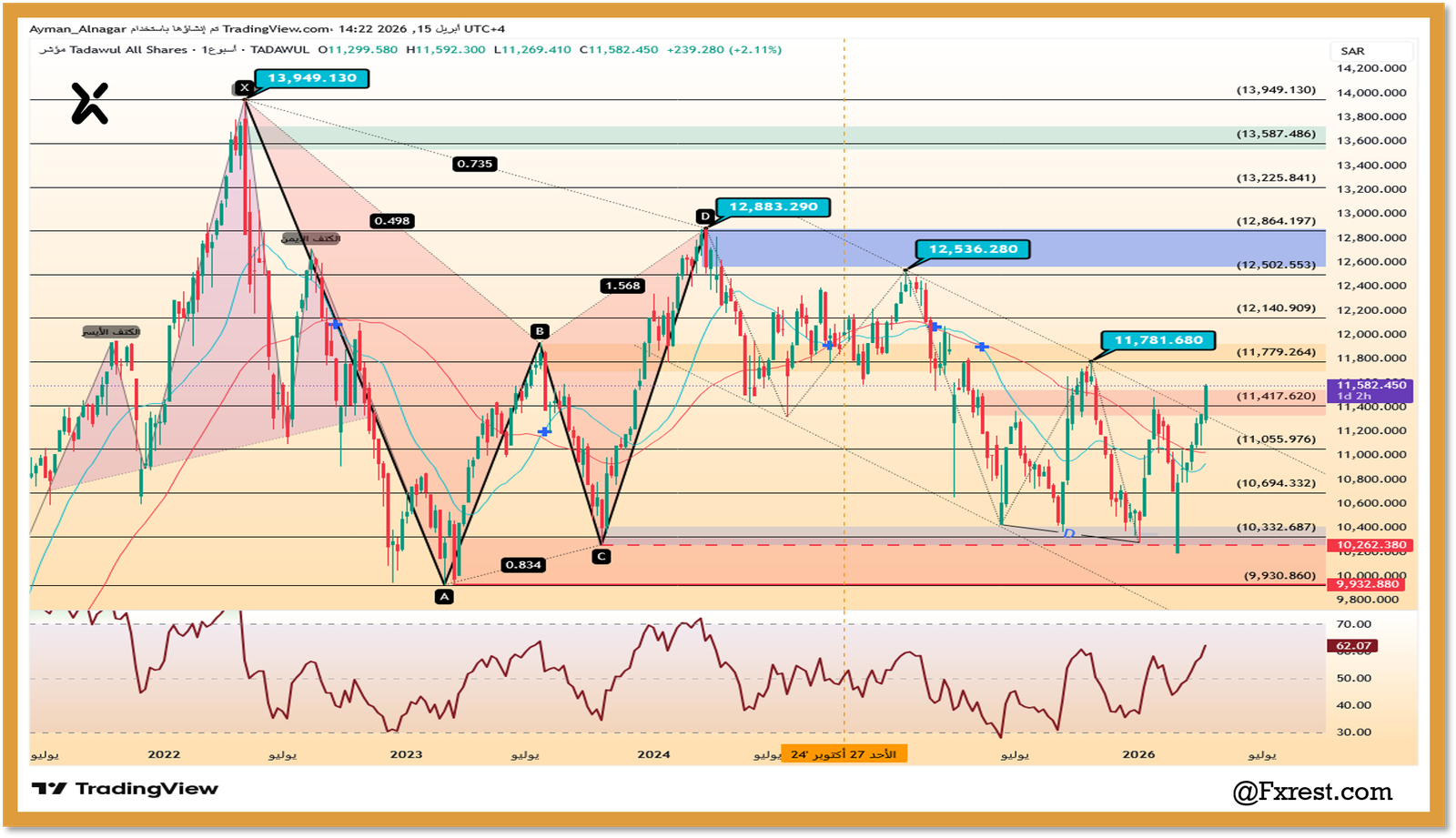Open the SAR currency selector
Image resolution: width=1456 pixels, height=838 pixels.
[x=1352, y=51]
